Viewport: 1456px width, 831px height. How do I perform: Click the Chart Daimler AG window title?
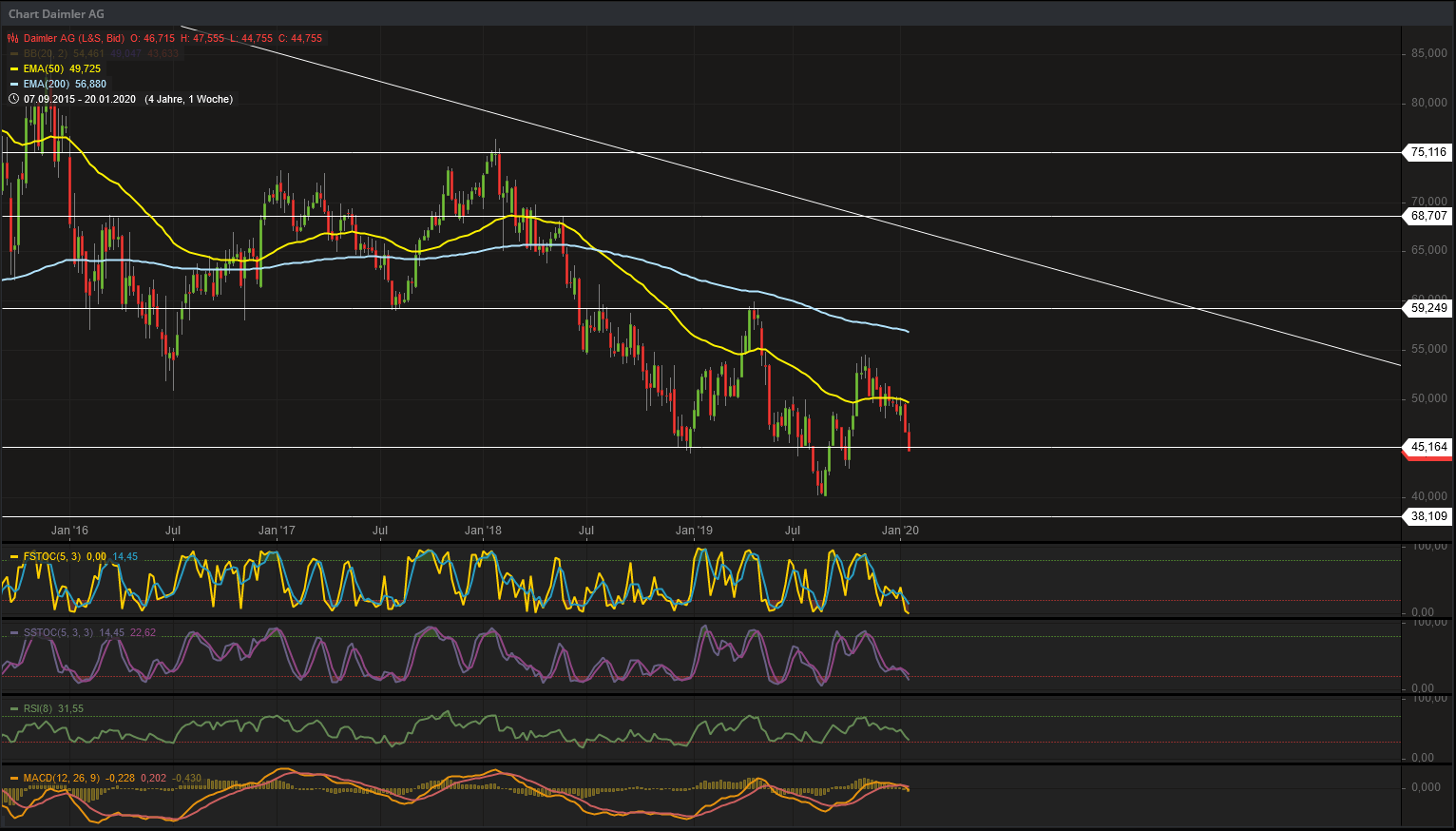pos(57,13)
